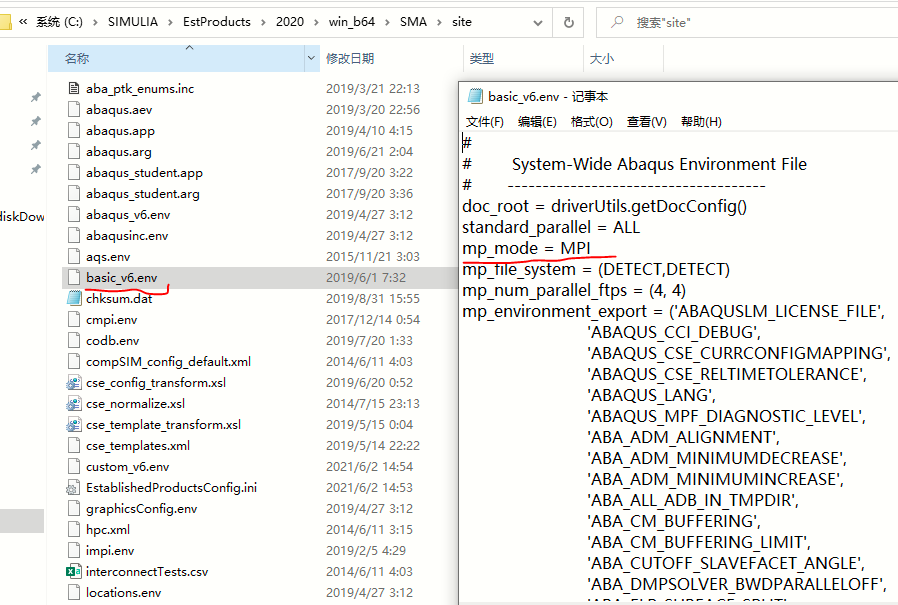Image resolution: width=898 pixels, height=605 pixels.
Task: Click inside the 搜索"site" search field
Action: point(660,21)
